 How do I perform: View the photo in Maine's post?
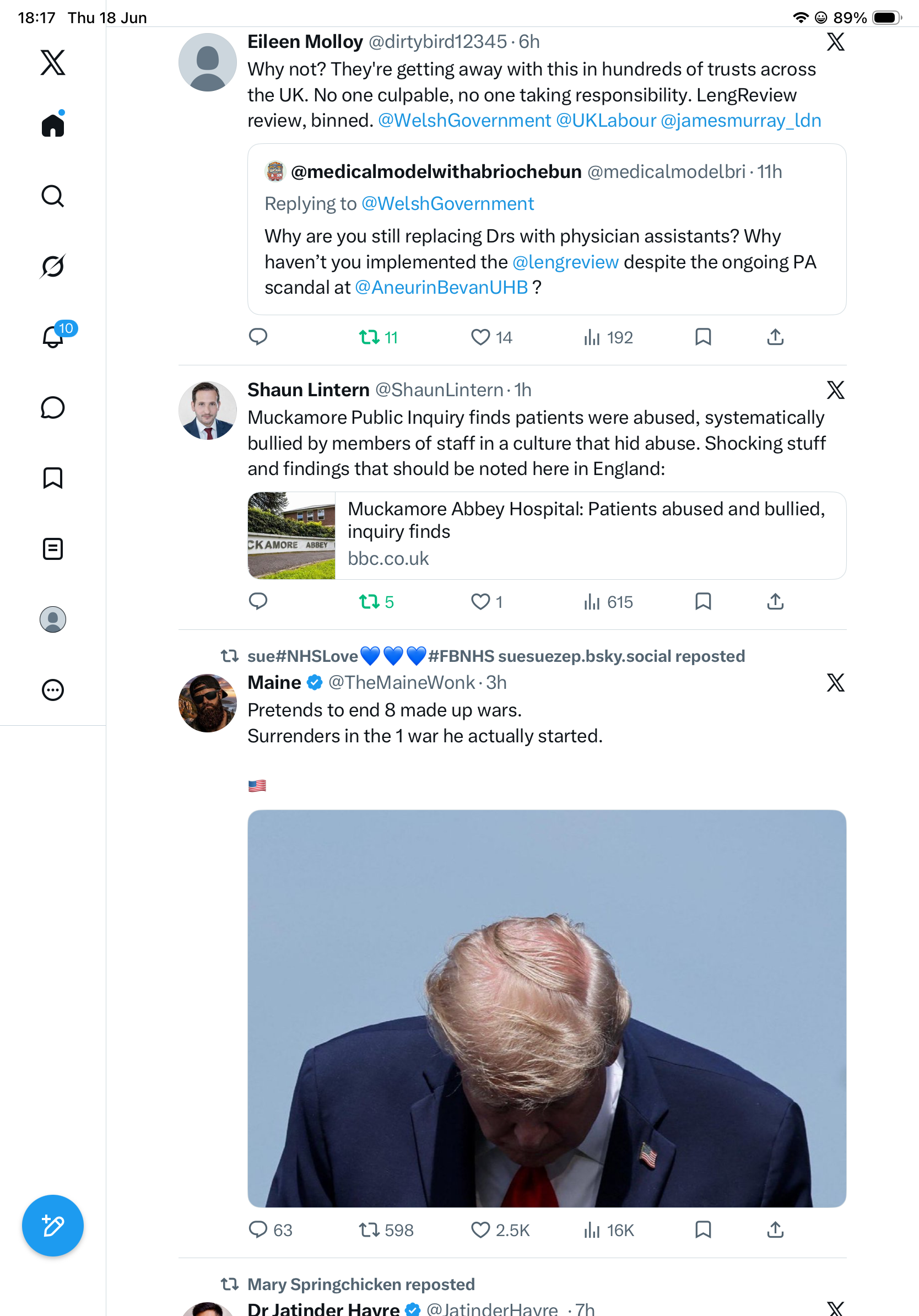coord(547,1008)
